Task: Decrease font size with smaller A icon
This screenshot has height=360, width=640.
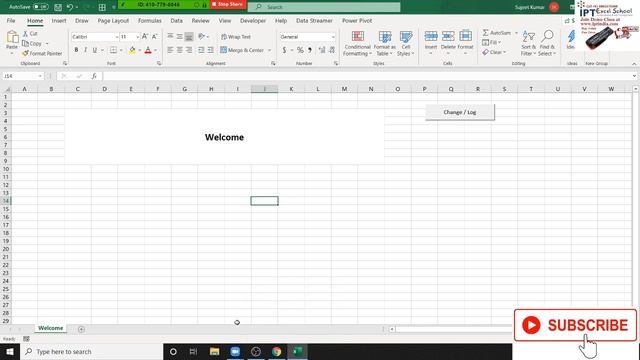Action: (154, 37)
